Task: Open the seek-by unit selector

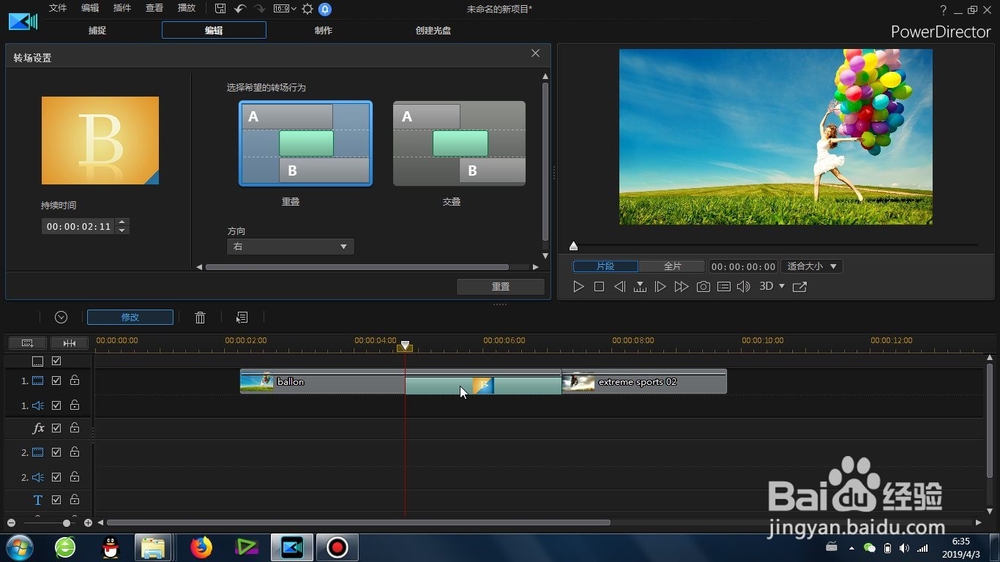Action: [640, 286]
